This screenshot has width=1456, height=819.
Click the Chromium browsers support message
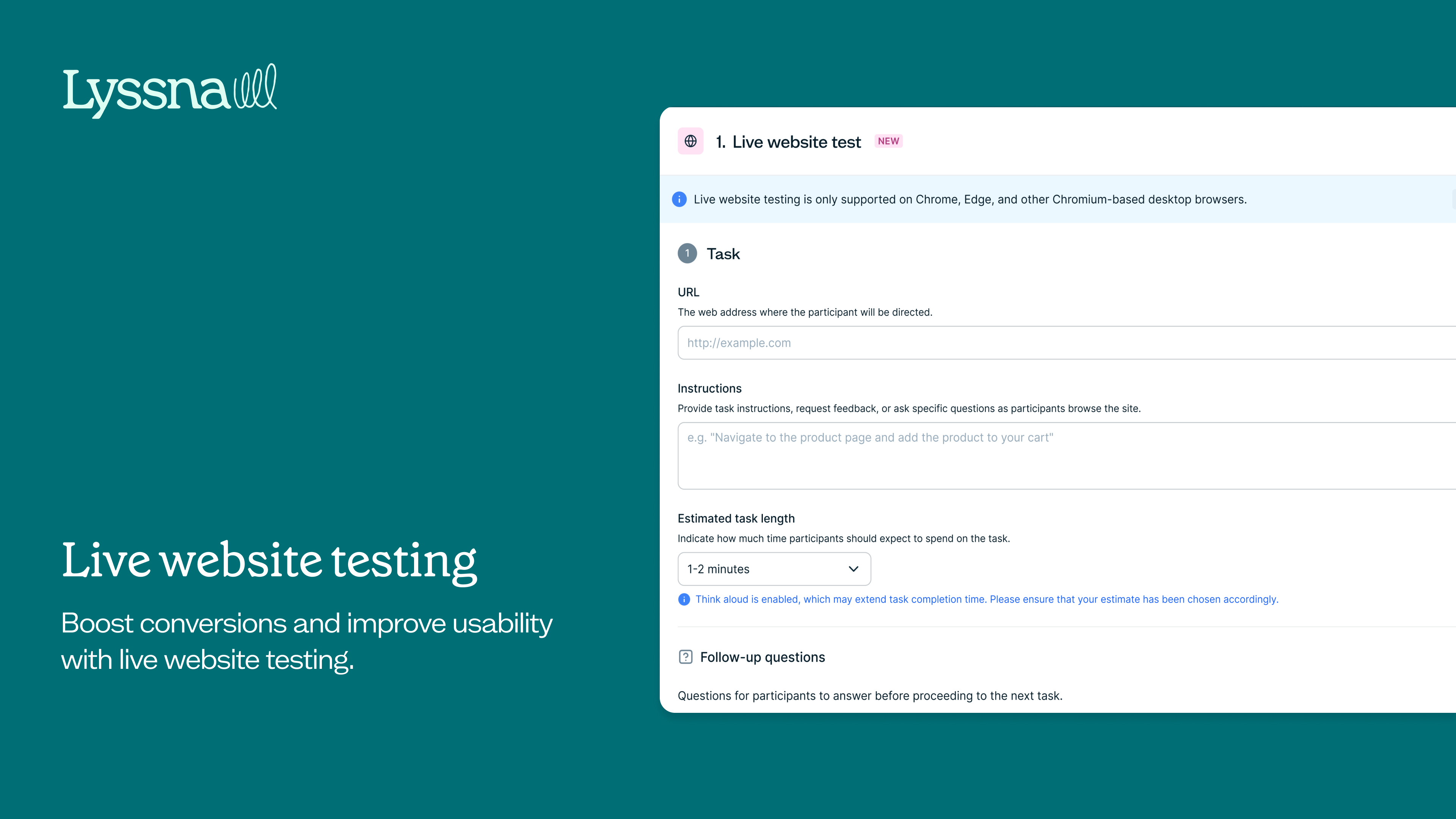point(970,199)
